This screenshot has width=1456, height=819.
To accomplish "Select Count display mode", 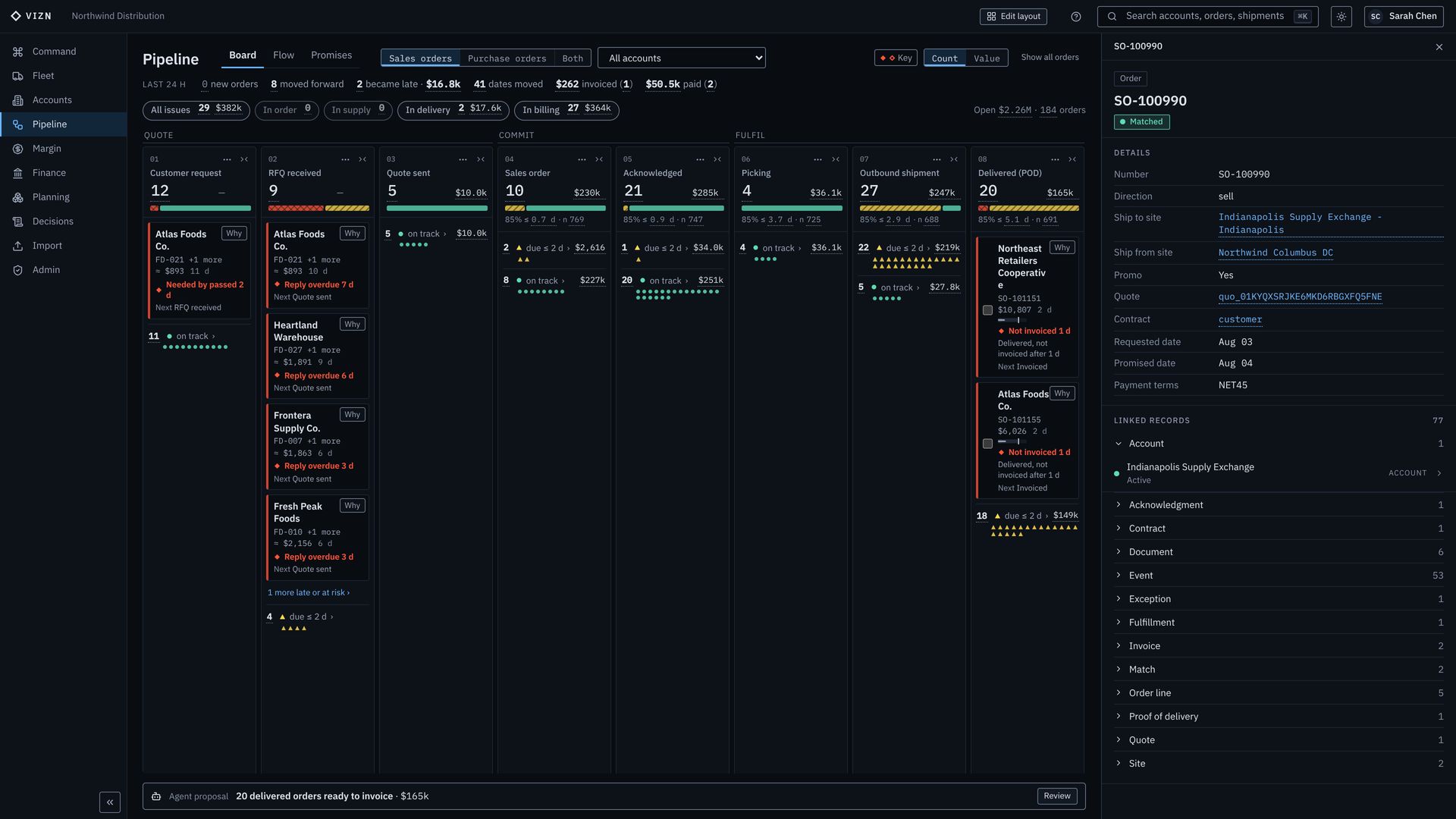I will [x=945, y=58].
